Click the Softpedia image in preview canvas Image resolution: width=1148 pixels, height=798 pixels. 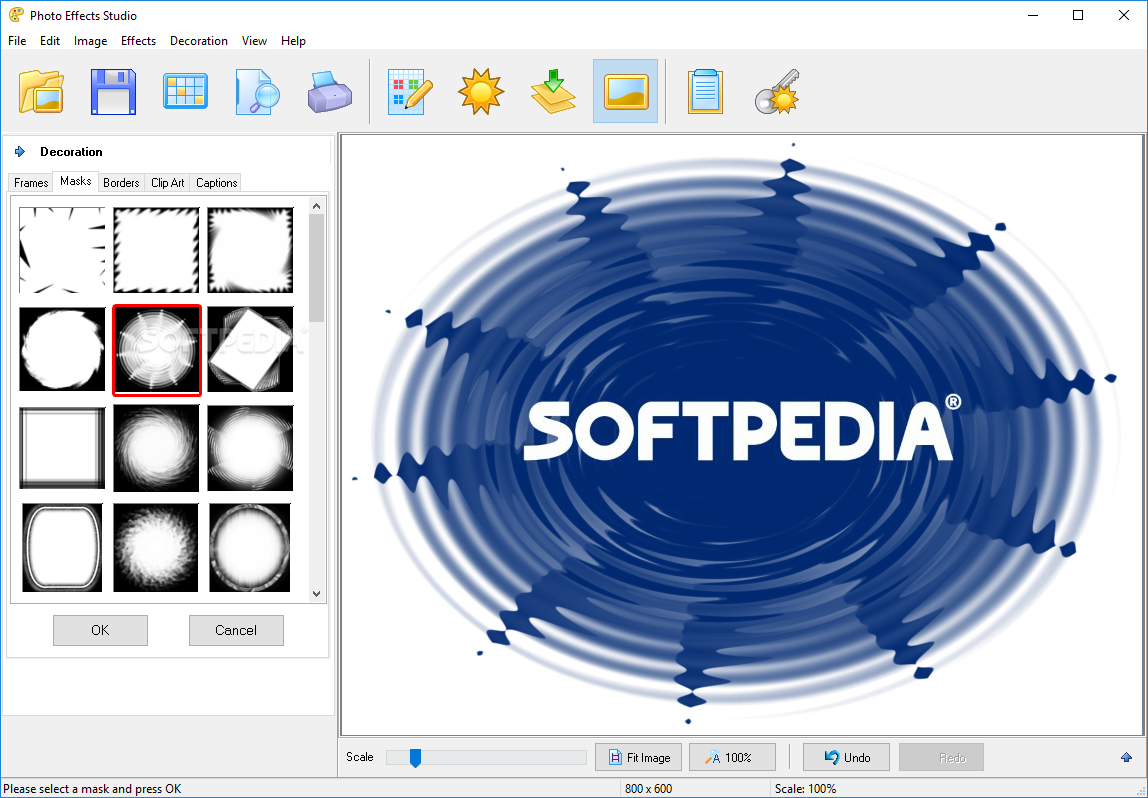(743, 434)
